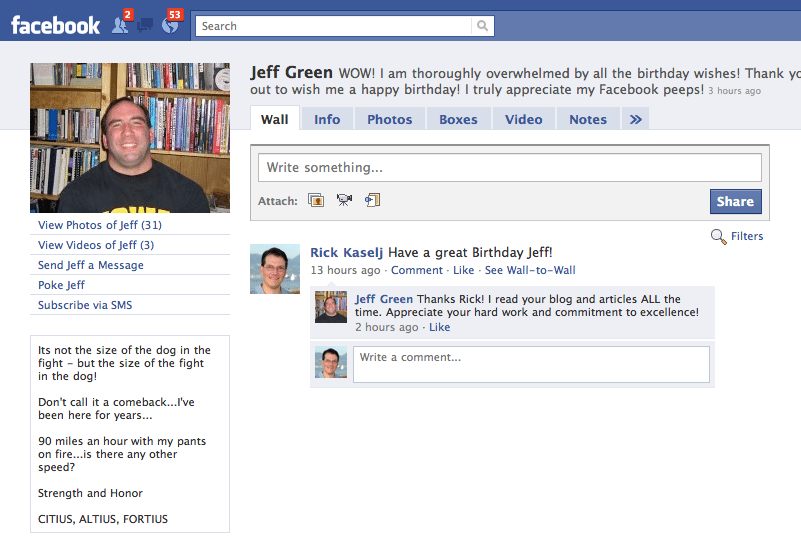Click the '3 hours ago' status timestamp

click(734, 91)
